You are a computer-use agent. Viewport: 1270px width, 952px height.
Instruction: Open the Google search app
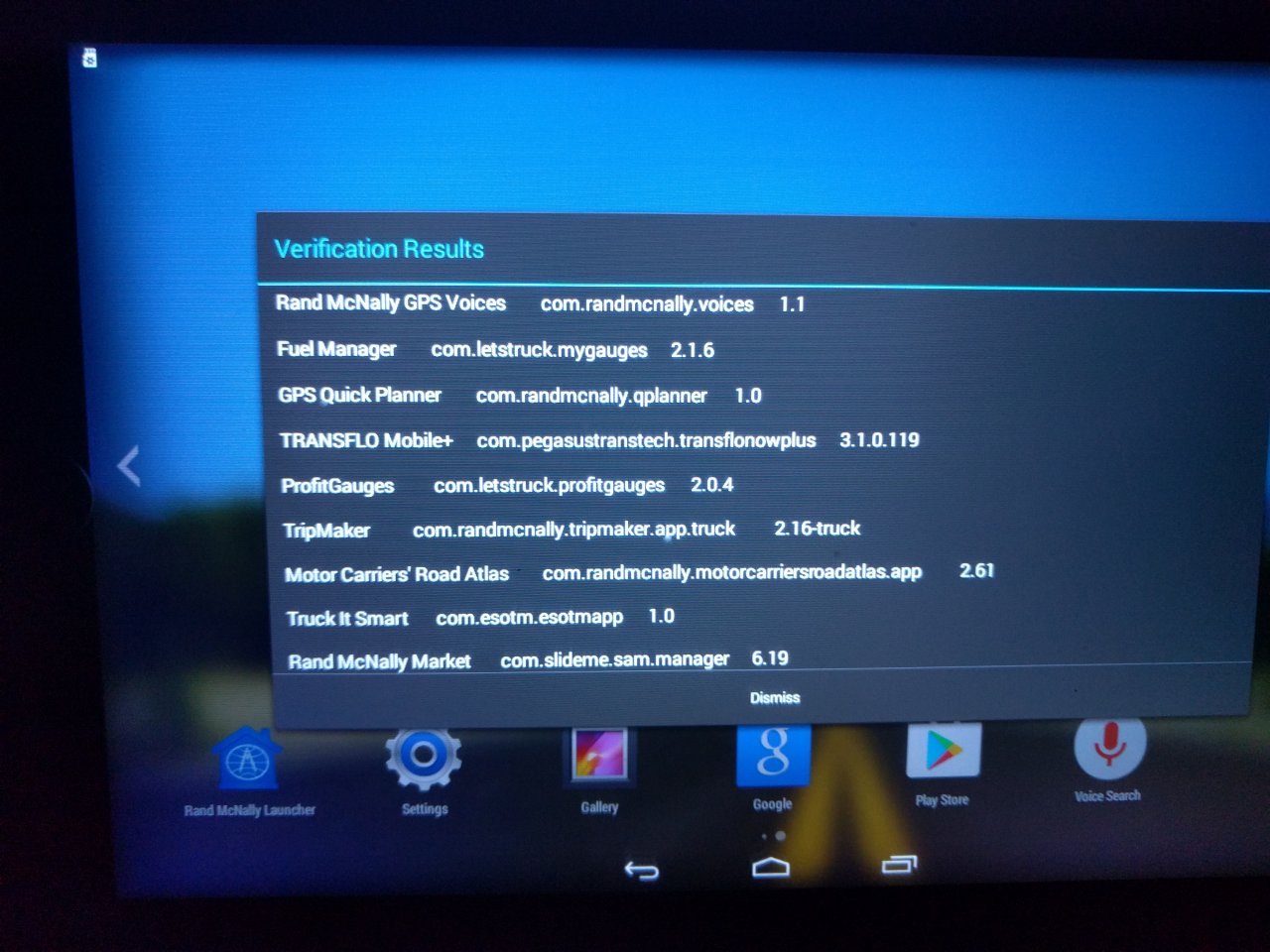click(x=773, y=754)
